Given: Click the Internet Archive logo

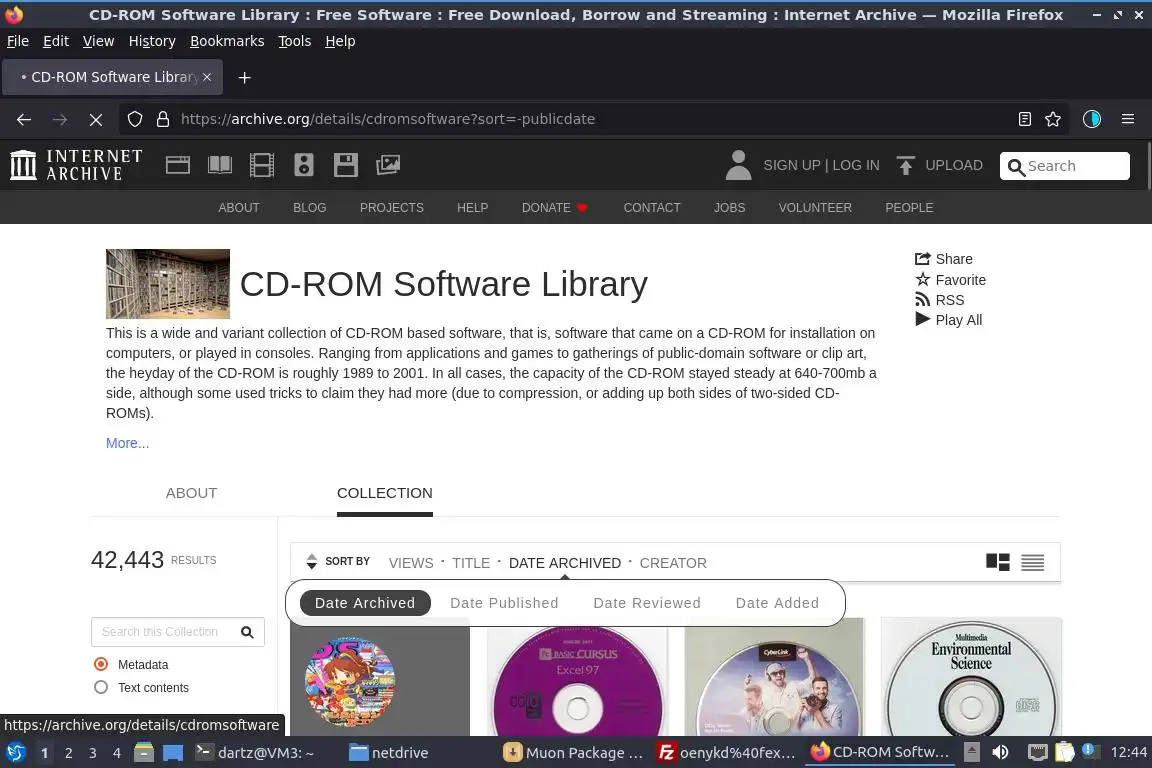Looking at the screenshot, I should [x=76, y=165].
